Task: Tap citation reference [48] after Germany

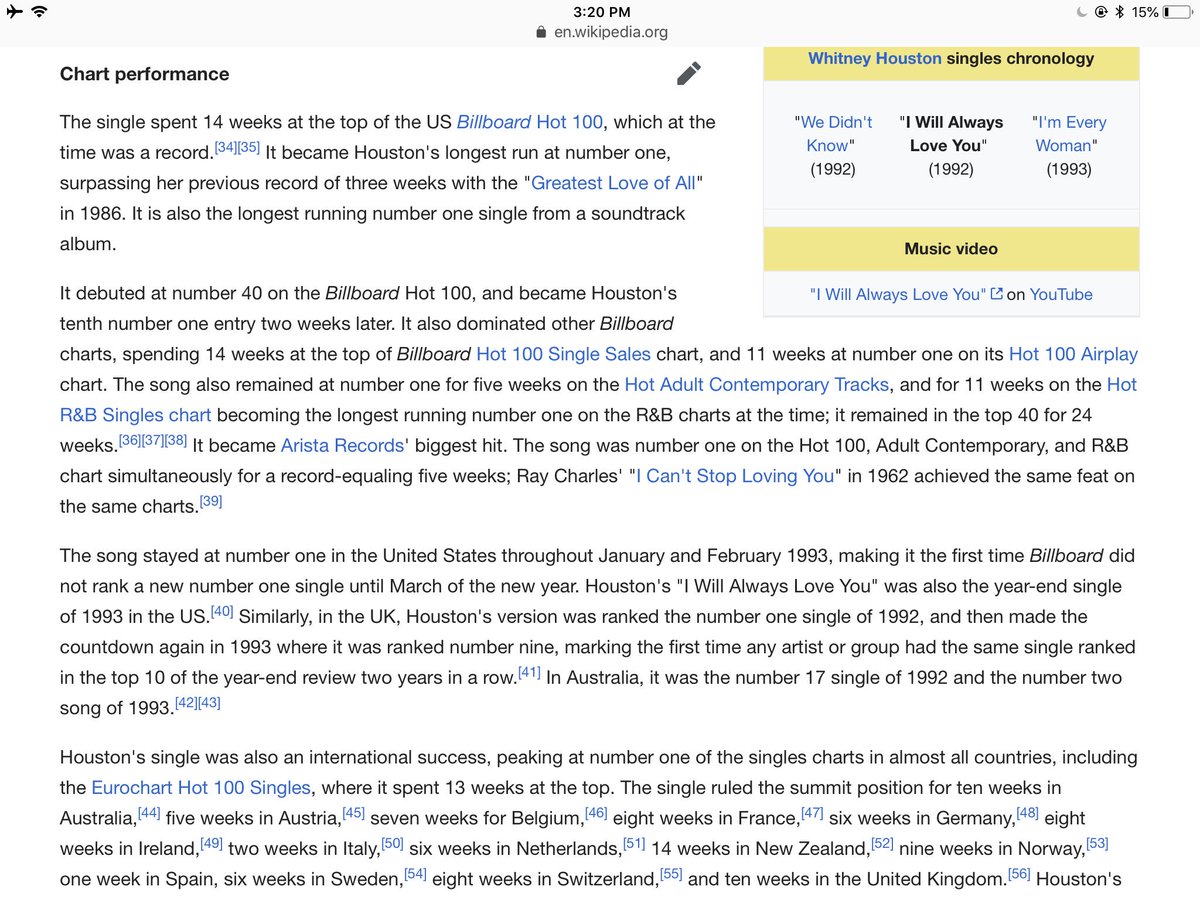Action: (1029, 813)
